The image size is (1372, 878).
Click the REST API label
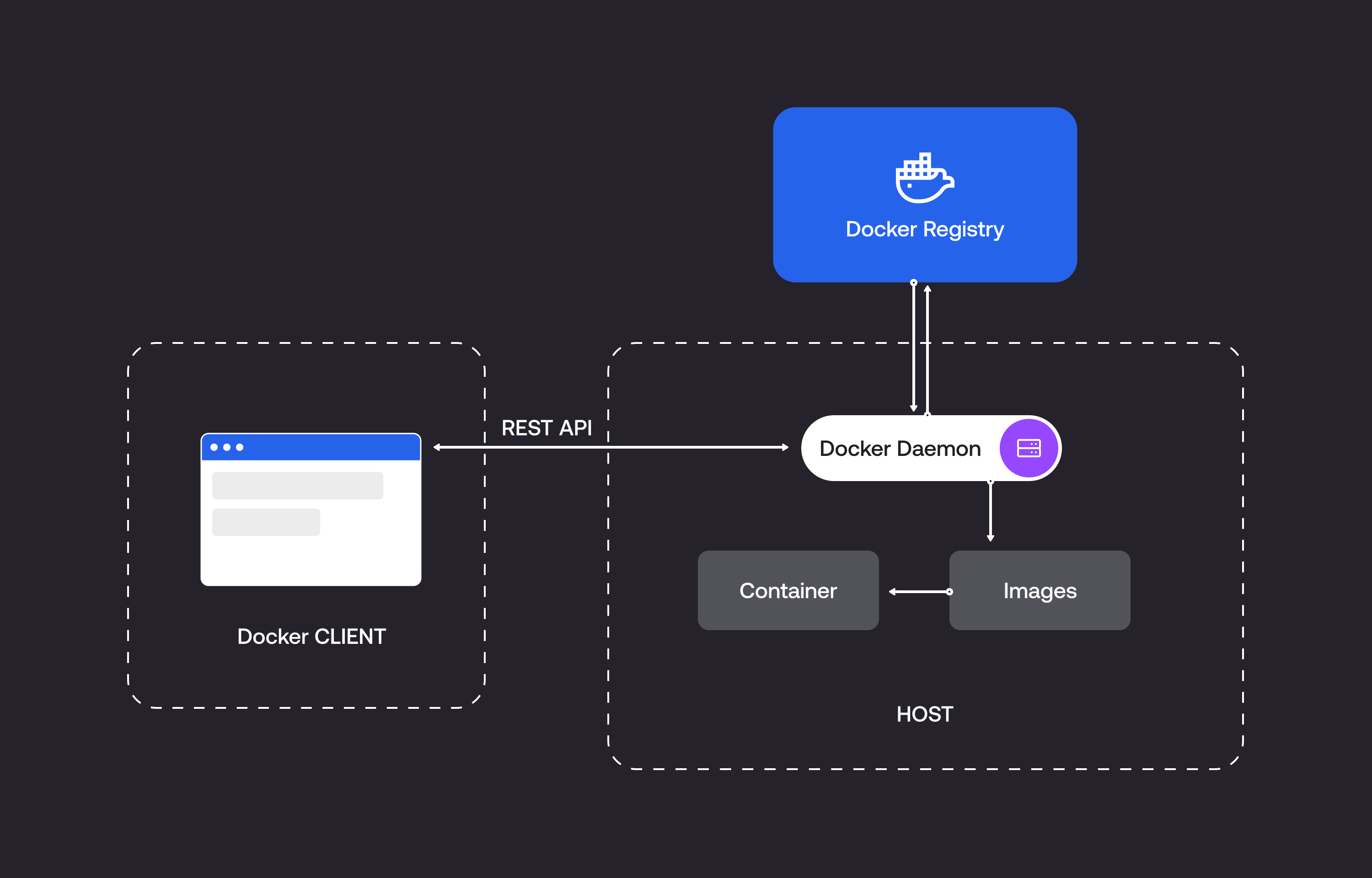[x=547, y=428]
